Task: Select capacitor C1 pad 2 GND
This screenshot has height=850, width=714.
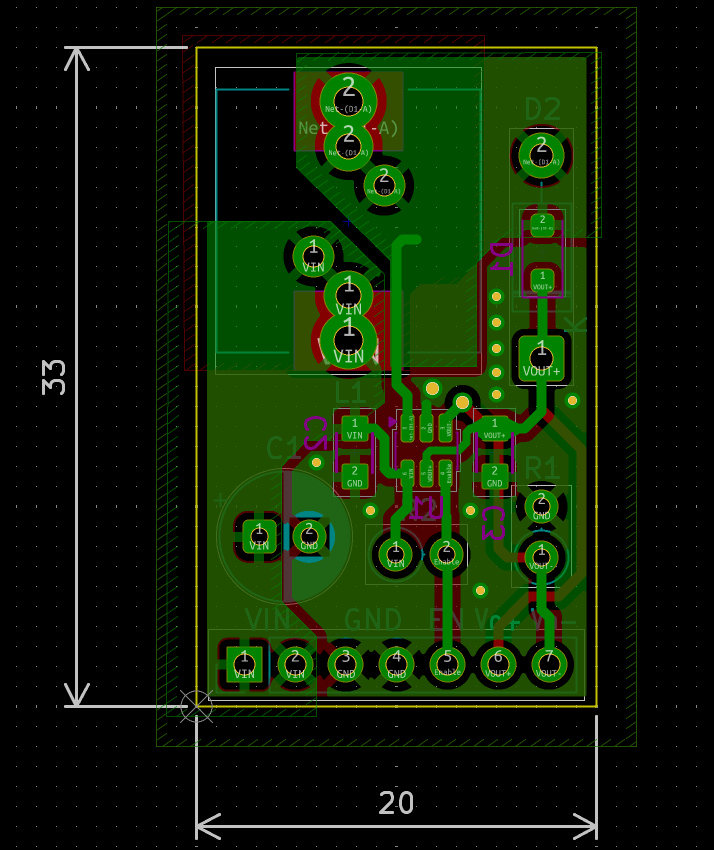Action: tap(309, 535)
